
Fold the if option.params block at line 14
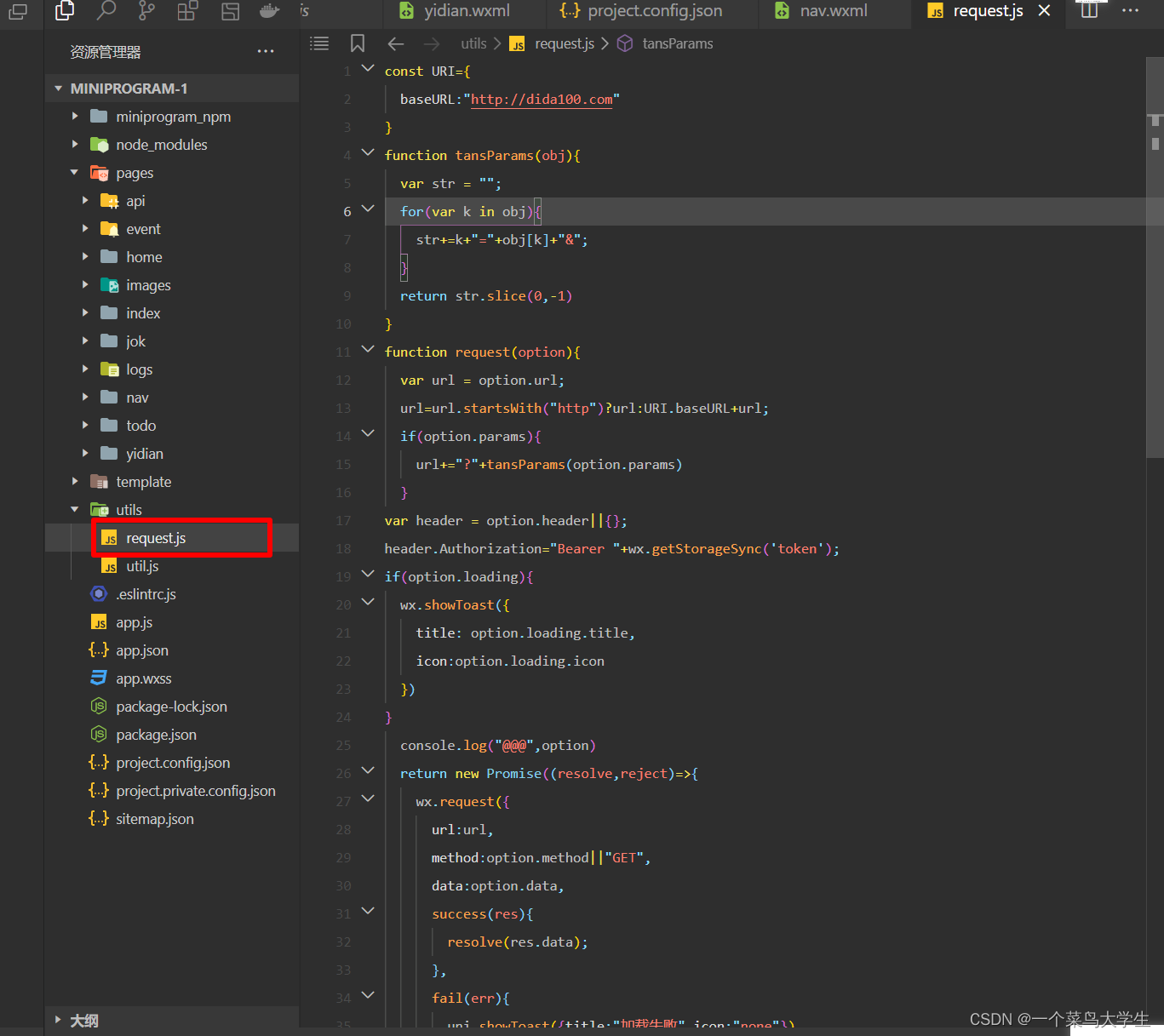(x=368, y=434)
